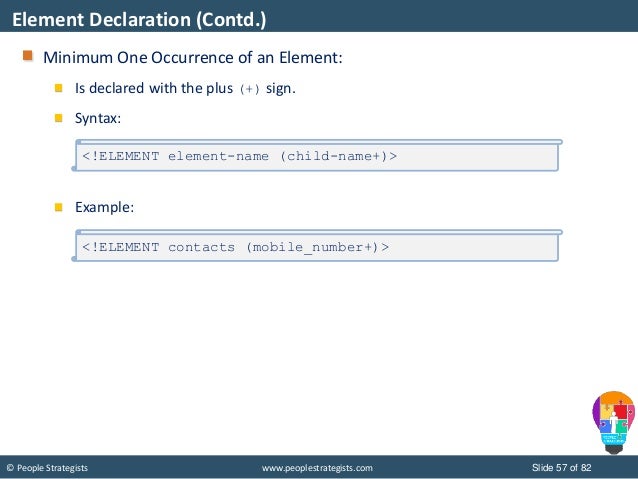Select 'Minimum One Occurrence of an Element:' heading

click(x=193, y=57)
